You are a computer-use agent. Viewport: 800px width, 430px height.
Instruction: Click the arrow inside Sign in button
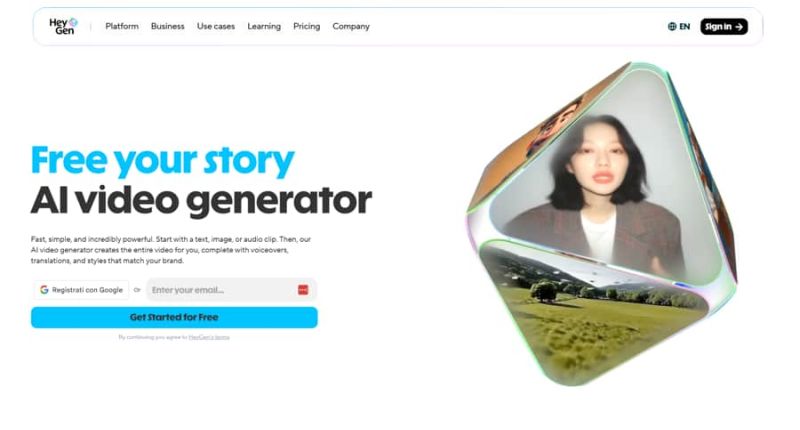(x=739, y=27)
